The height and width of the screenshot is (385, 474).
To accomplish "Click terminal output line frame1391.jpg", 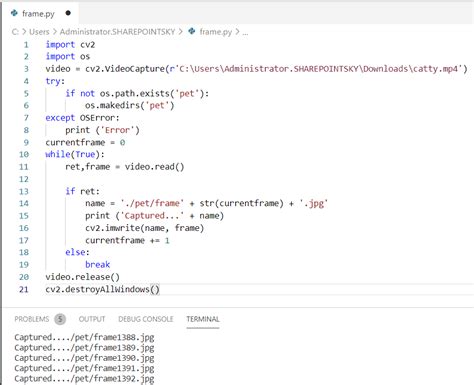I will coord(84,368).
